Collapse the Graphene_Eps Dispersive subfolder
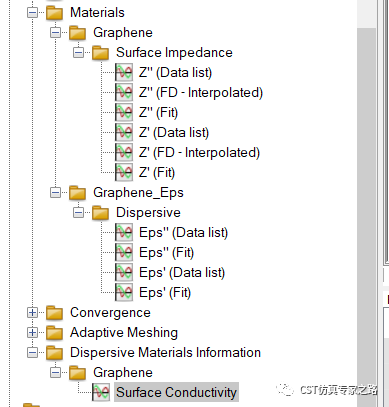This screenshot has width=389, height=407. (79, 213)
